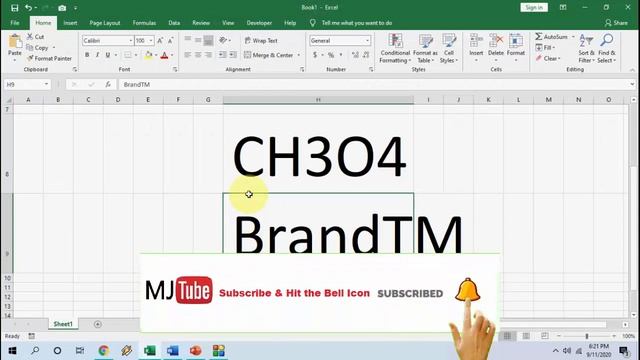Click the camera icon in quick access toolbar
Viewport: 640px width, 360px height.
[62, 8]
